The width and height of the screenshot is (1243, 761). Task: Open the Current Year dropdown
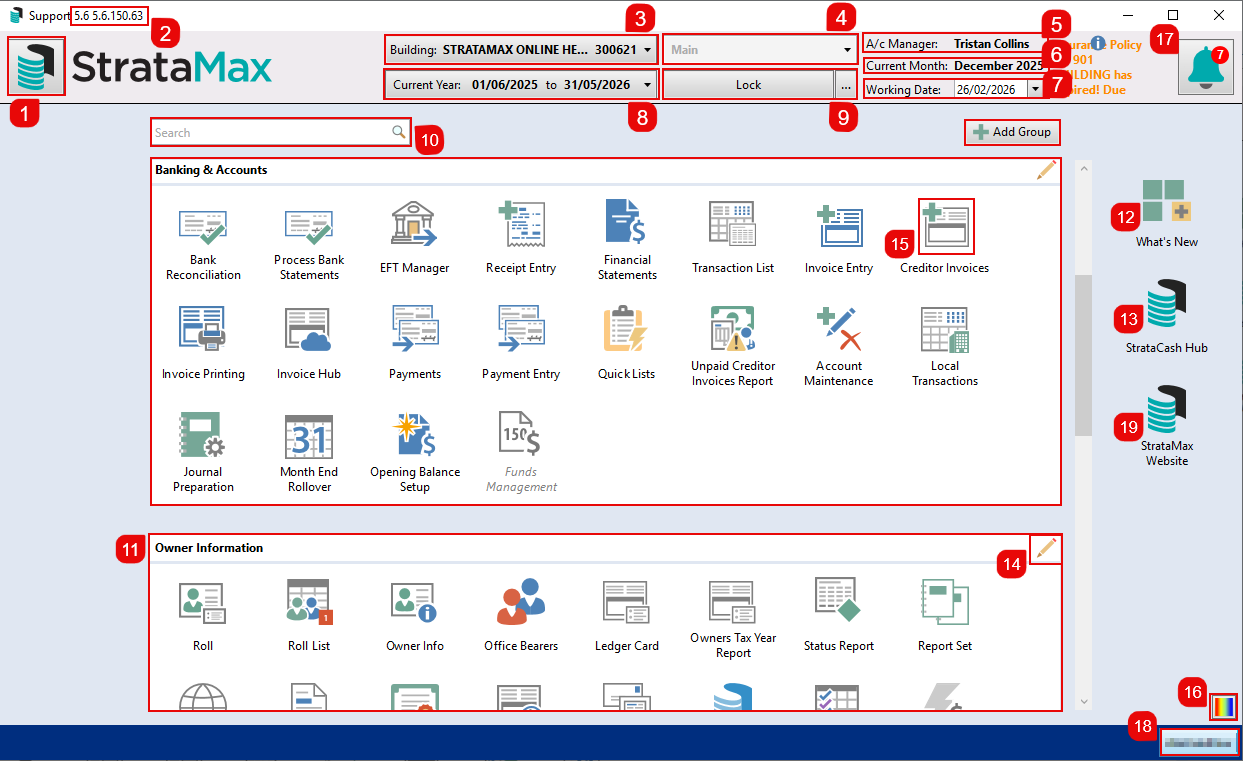[647, 85]
